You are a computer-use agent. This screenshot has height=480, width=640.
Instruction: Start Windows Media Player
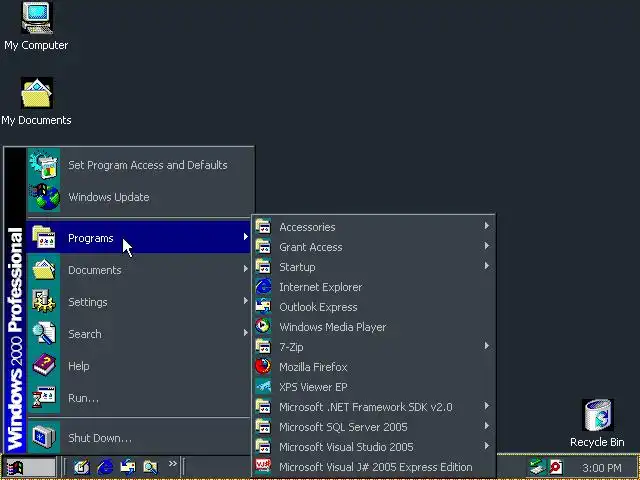(x=373, y=327)
